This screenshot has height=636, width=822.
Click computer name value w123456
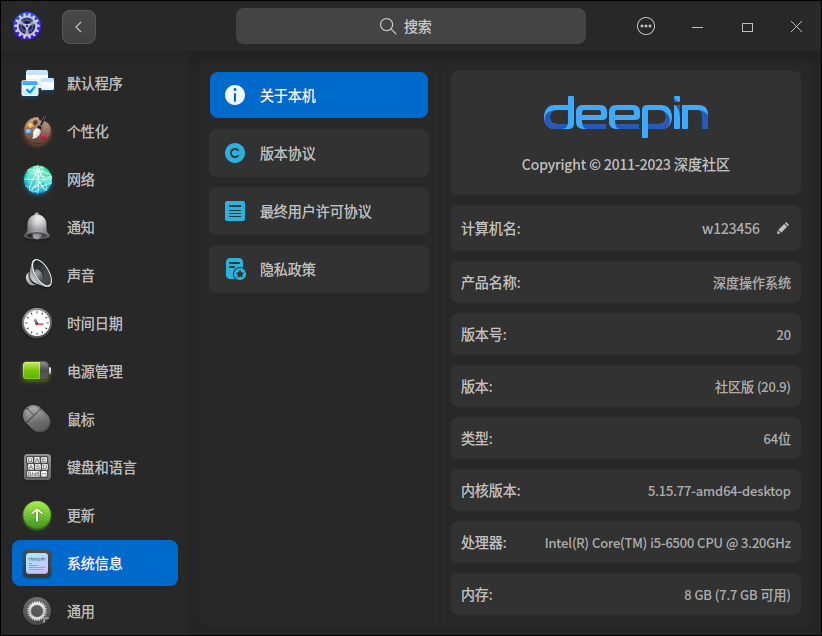[730, 229]
